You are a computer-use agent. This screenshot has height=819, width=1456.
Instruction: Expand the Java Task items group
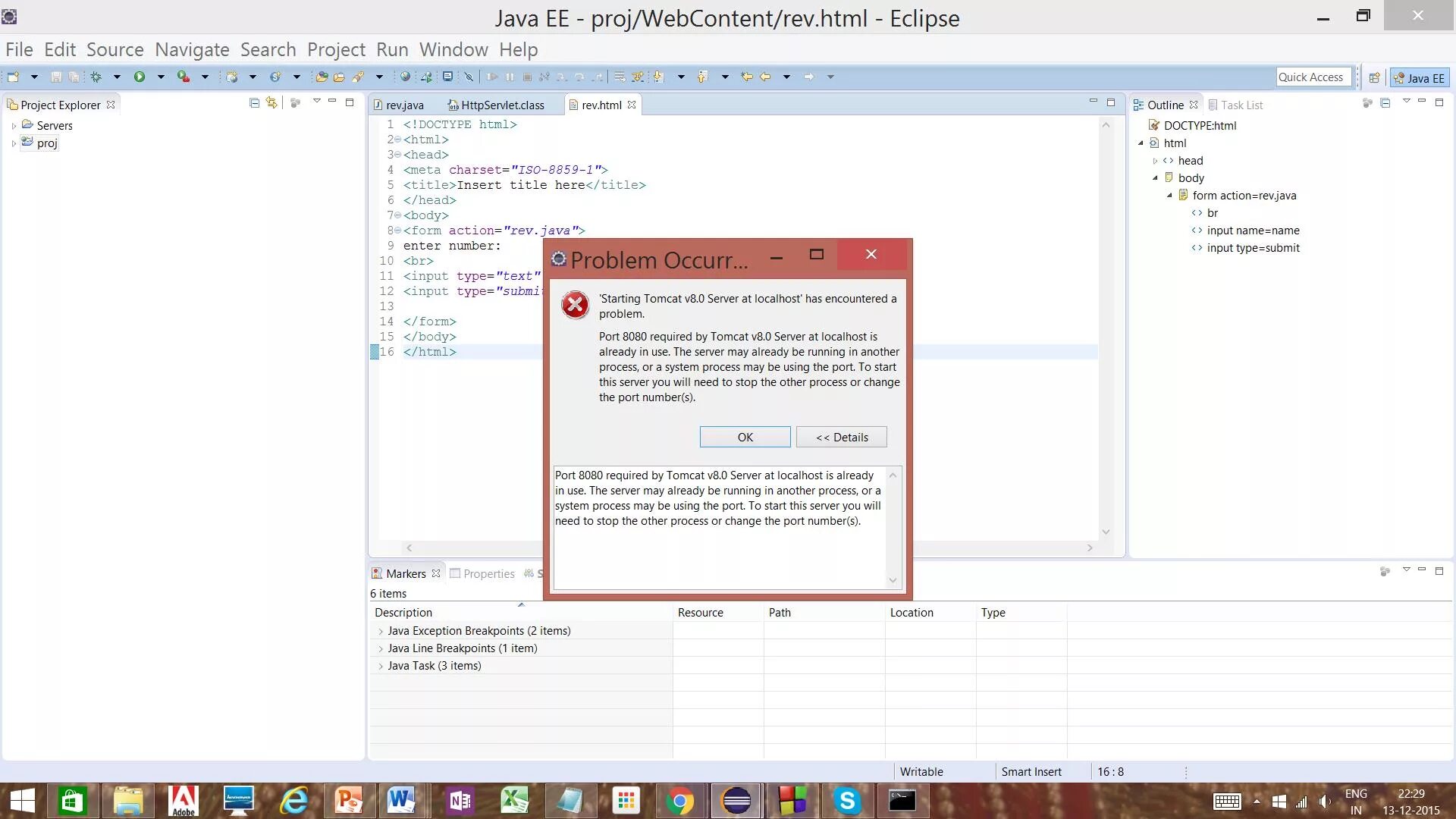coord(381,665)
